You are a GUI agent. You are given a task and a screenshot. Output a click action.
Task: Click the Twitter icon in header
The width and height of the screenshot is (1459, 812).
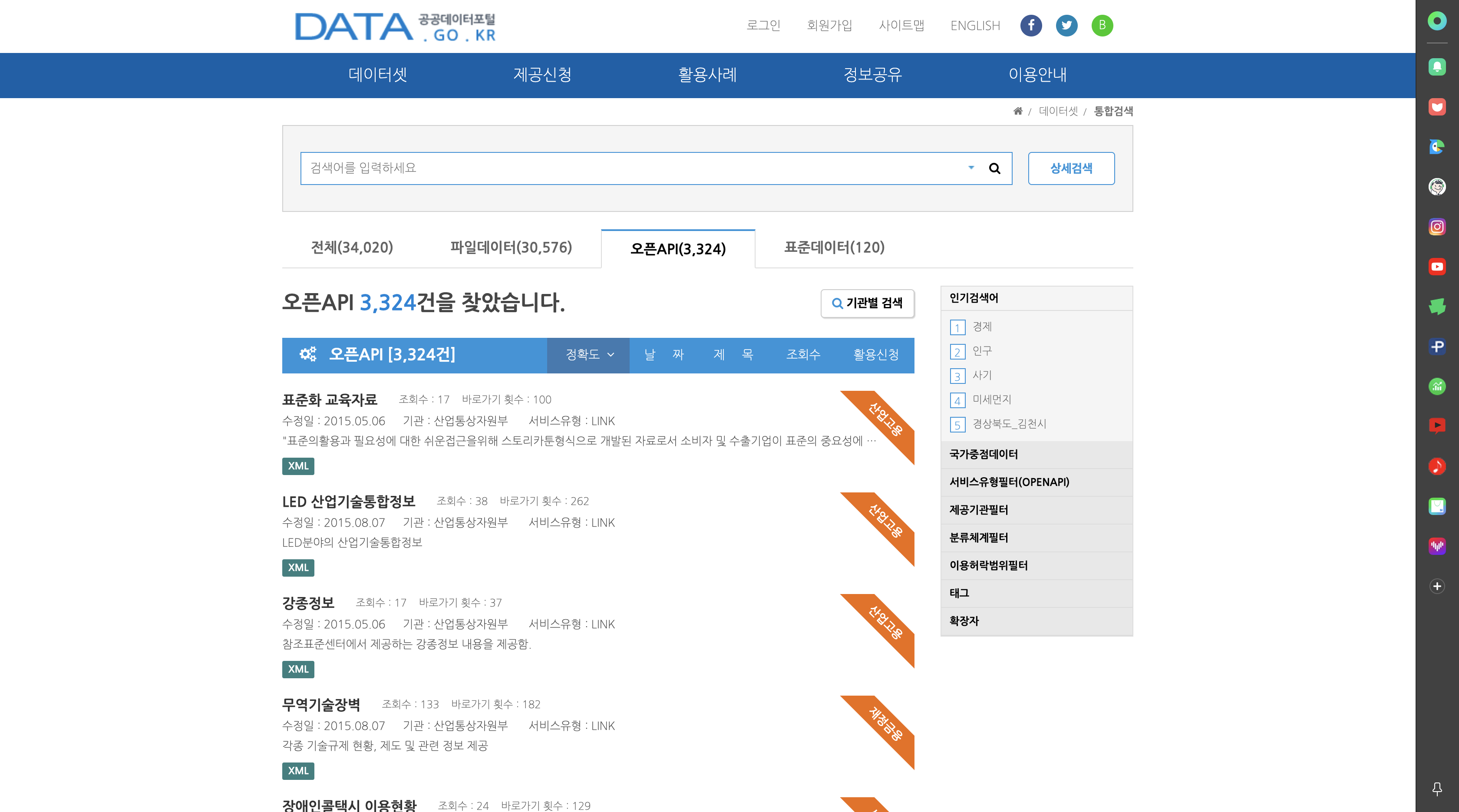pyautogui.click(x=1066, y=25)
